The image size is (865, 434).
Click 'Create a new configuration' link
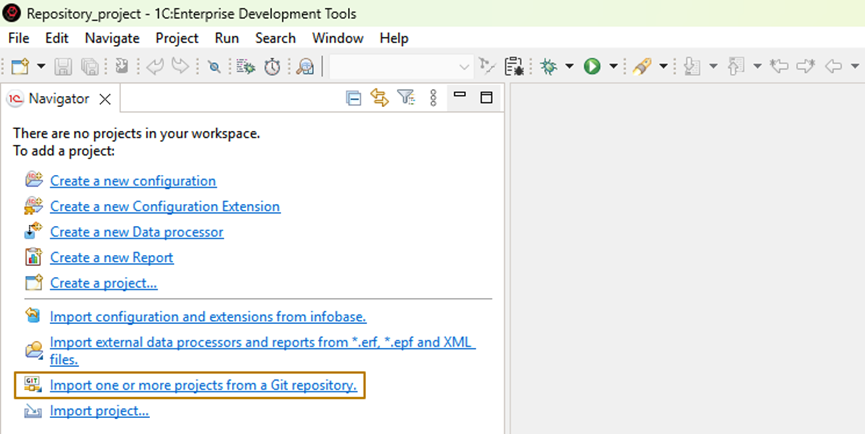(133, 181)
